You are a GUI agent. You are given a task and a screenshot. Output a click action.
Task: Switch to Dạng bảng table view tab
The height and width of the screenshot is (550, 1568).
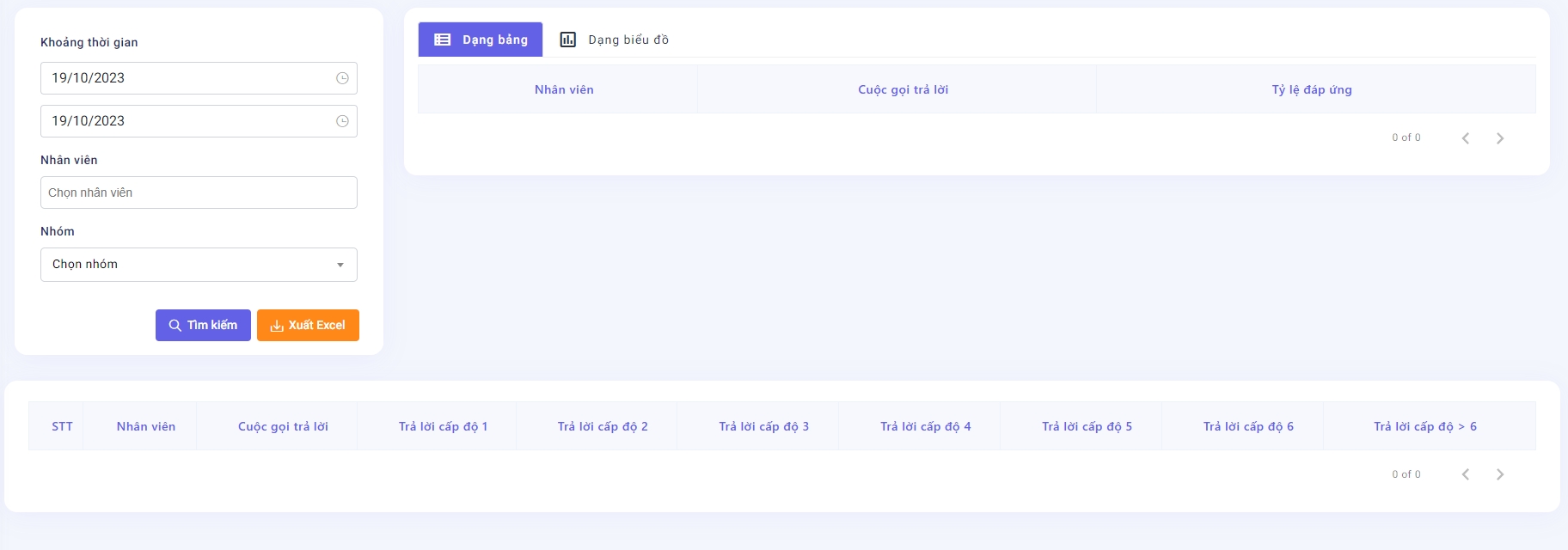(x=481, y=40)
